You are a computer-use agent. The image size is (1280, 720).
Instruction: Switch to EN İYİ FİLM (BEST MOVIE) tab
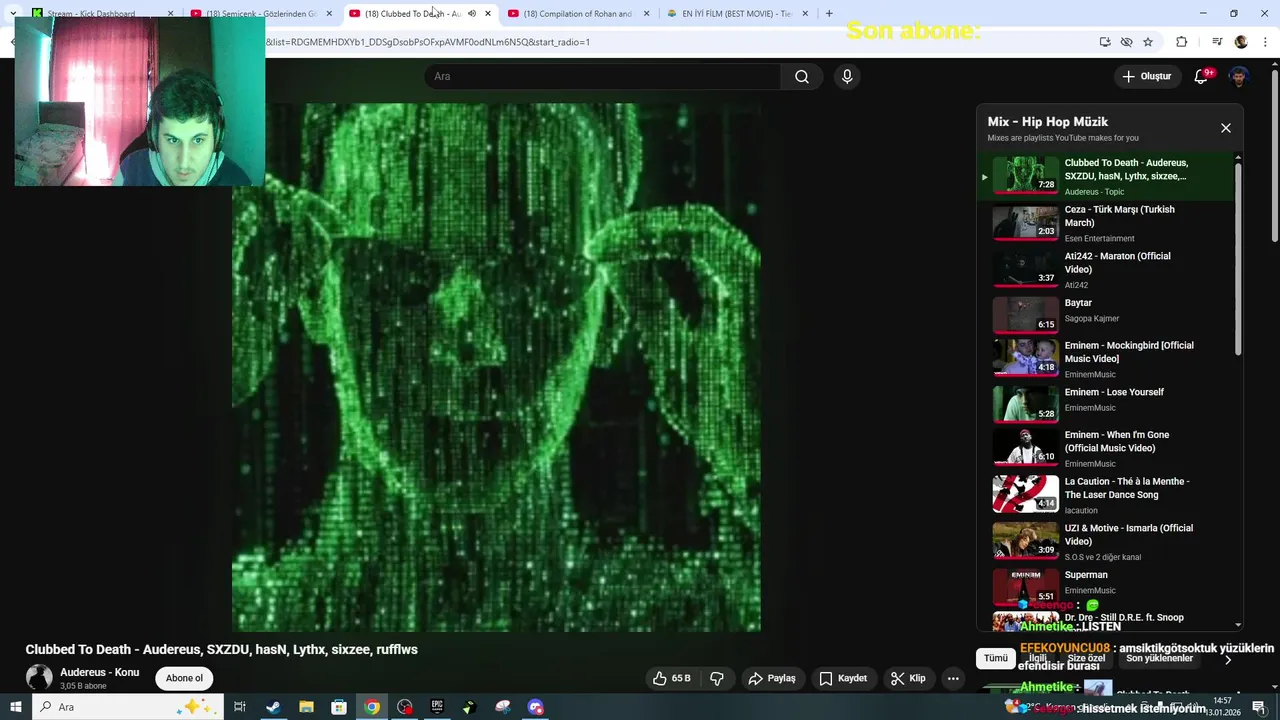coord(737,14)
